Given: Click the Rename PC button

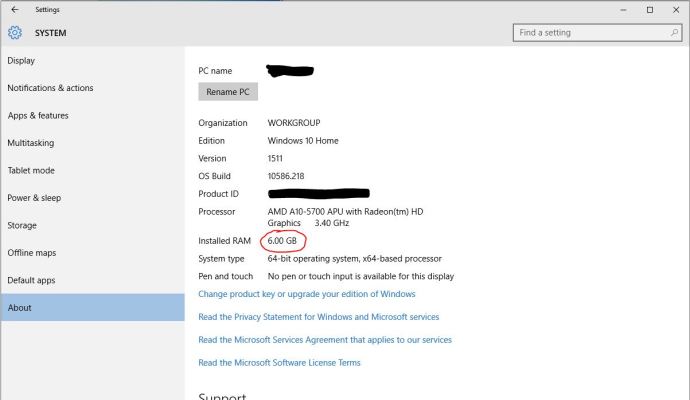Looking at the screenshot, I should pyautogui.click(x=228, y=92).
